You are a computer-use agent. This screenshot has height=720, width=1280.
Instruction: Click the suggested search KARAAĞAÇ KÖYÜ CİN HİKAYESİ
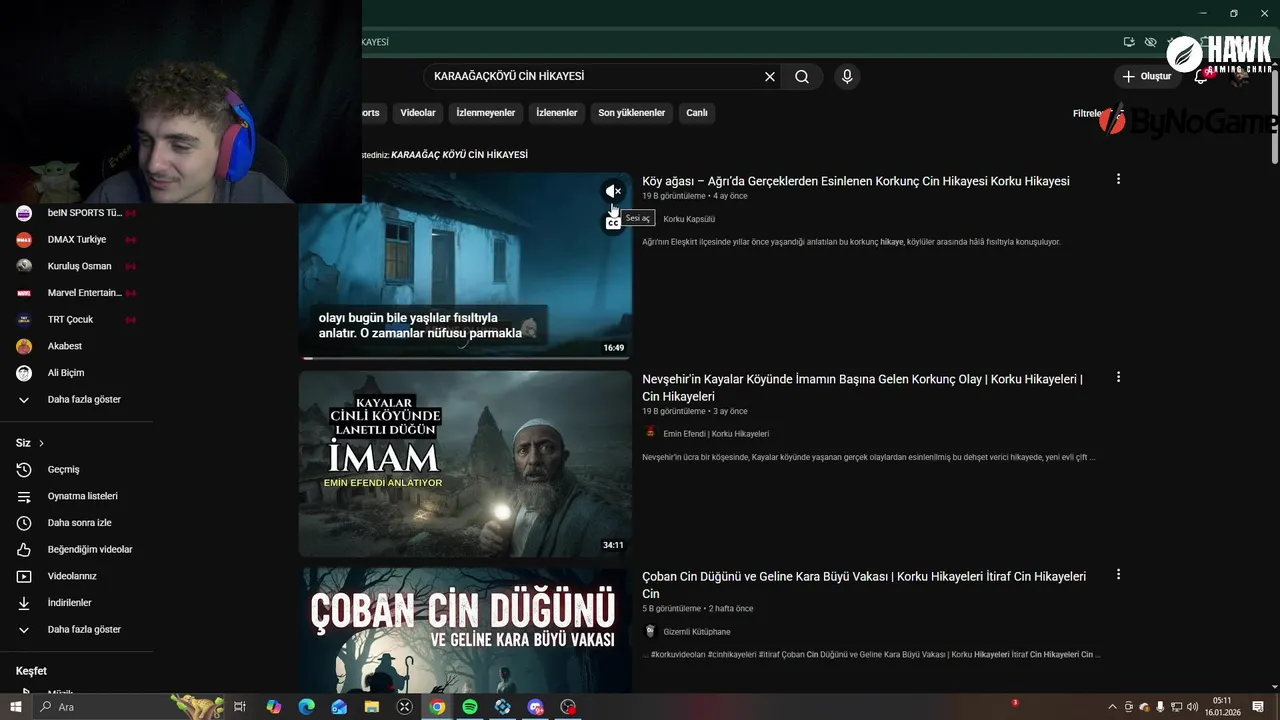[459, 155]
